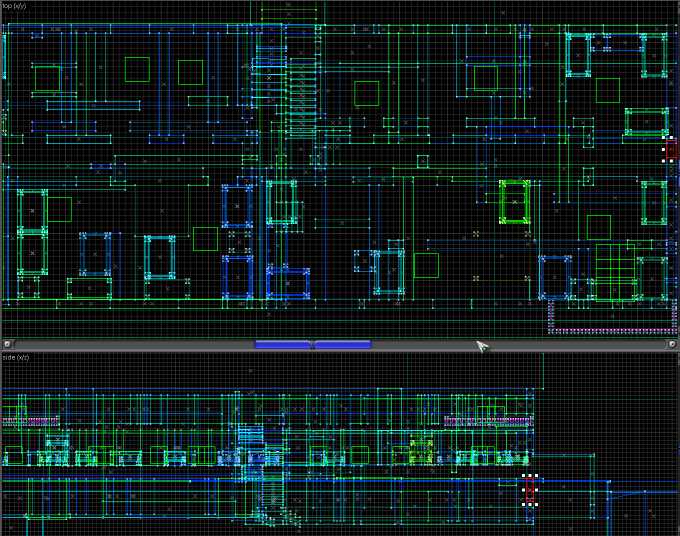Click the horizontal magenta dotted line in the top view
The width and height of the screenshot is (680, 536).
coord(612,331)
